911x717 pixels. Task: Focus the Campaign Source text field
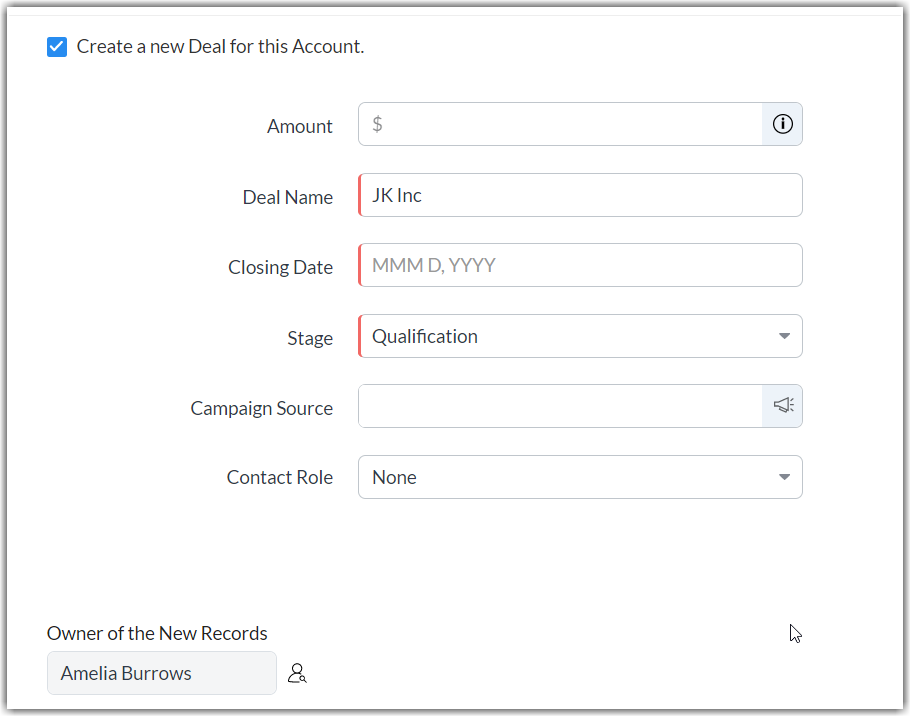click(560, 406)
